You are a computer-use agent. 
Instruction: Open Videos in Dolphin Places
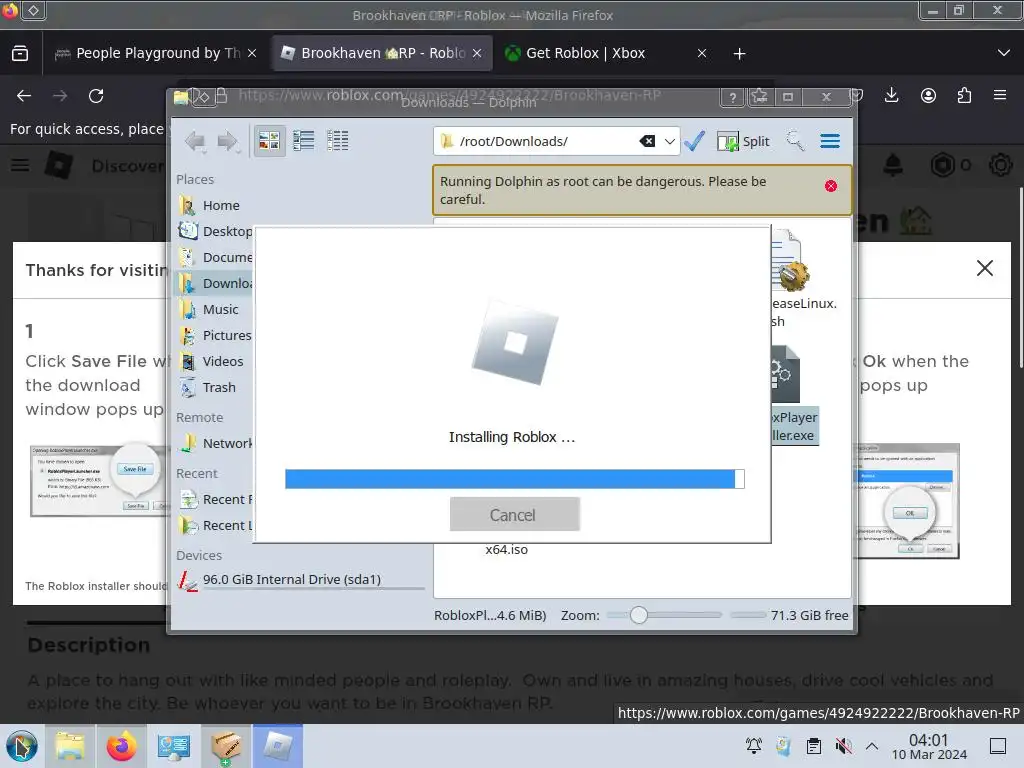(212, 361)
